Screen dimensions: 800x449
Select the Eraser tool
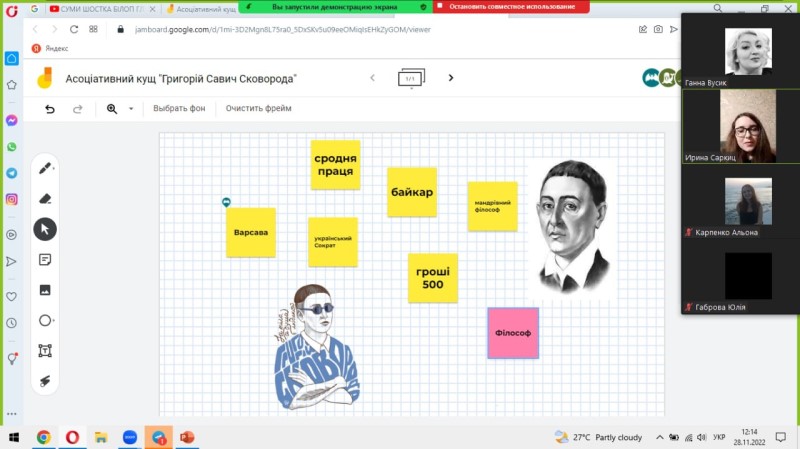45,198
